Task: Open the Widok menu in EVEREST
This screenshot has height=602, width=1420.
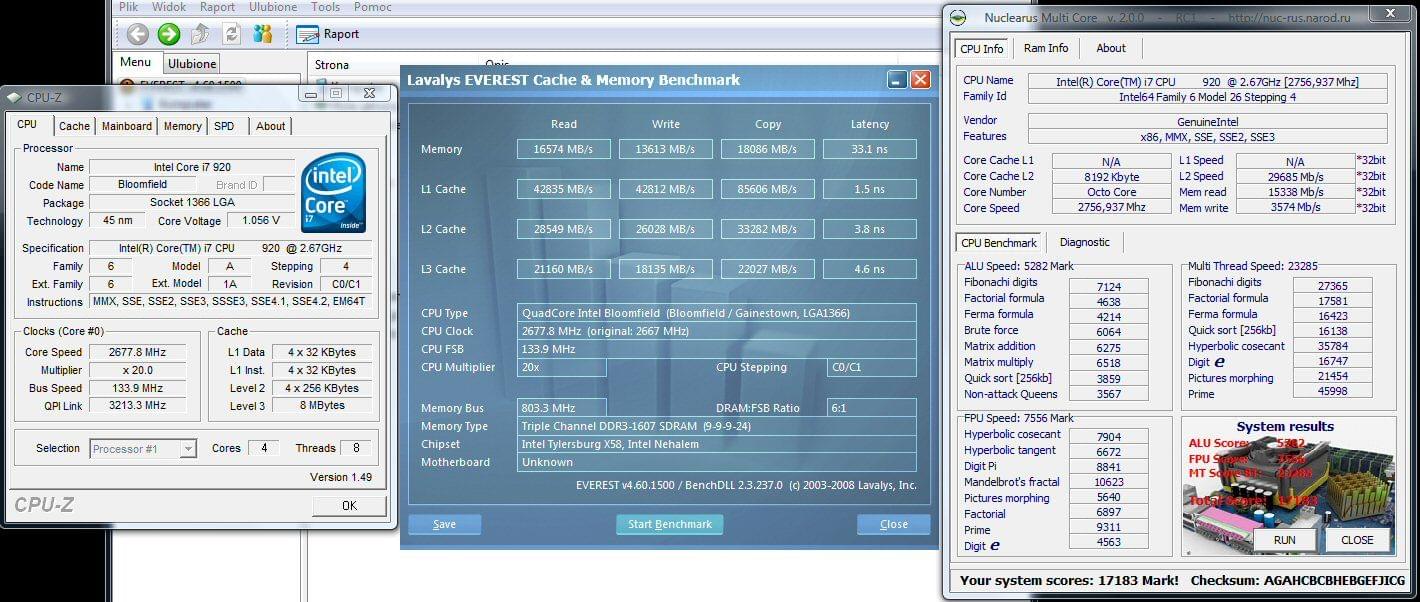Action: (x=169, y=7)
